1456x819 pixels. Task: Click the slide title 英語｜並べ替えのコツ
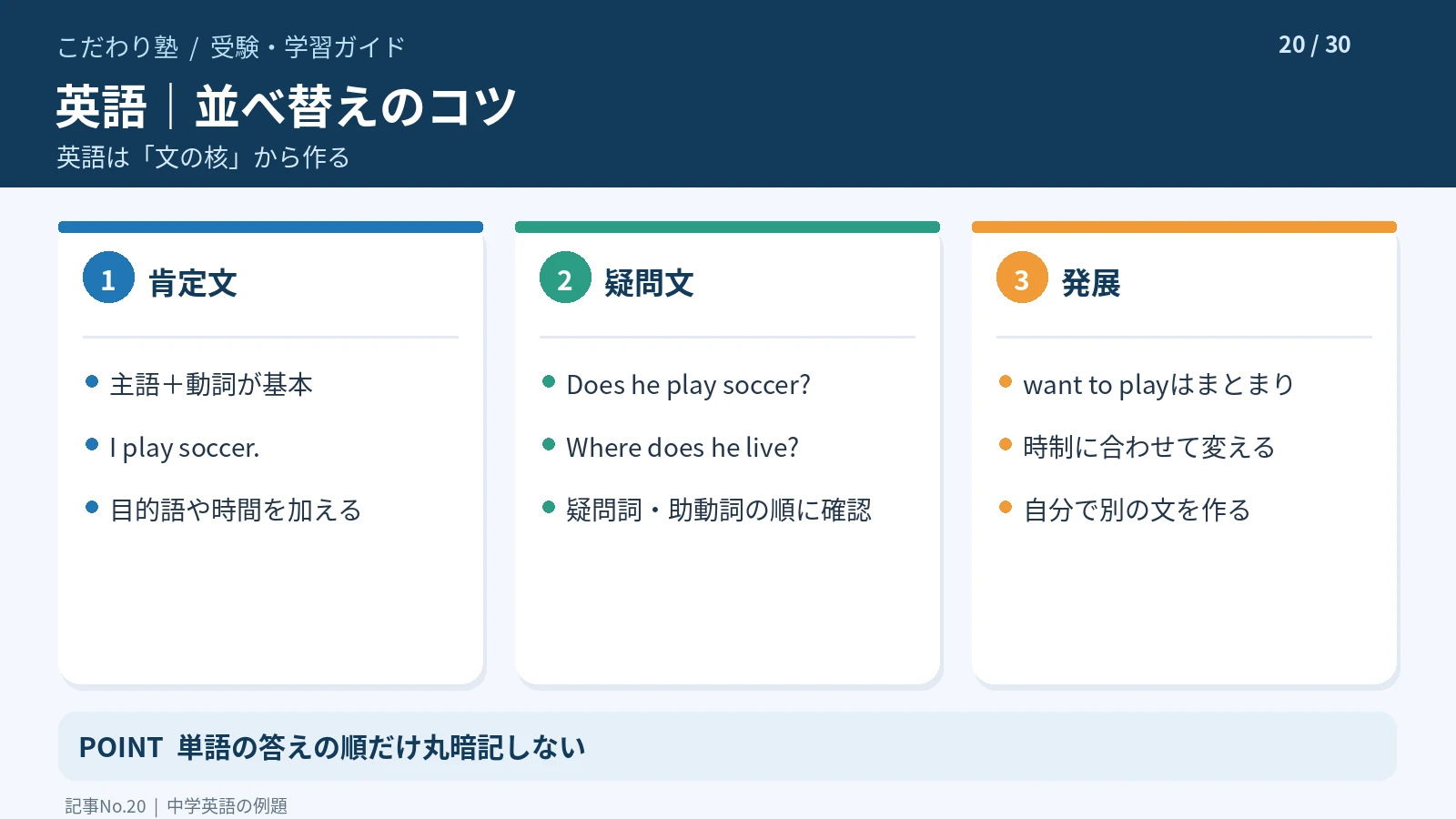(x=287, y=106)
